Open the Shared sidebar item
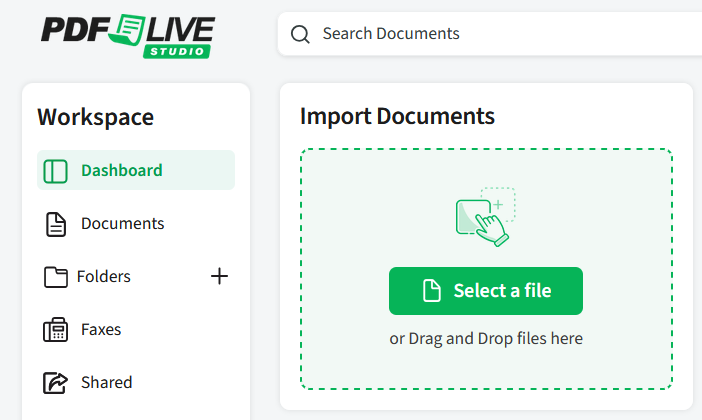The height and width of the screenshot is (420, 702). pyautogui.click(x=106, y=383)
